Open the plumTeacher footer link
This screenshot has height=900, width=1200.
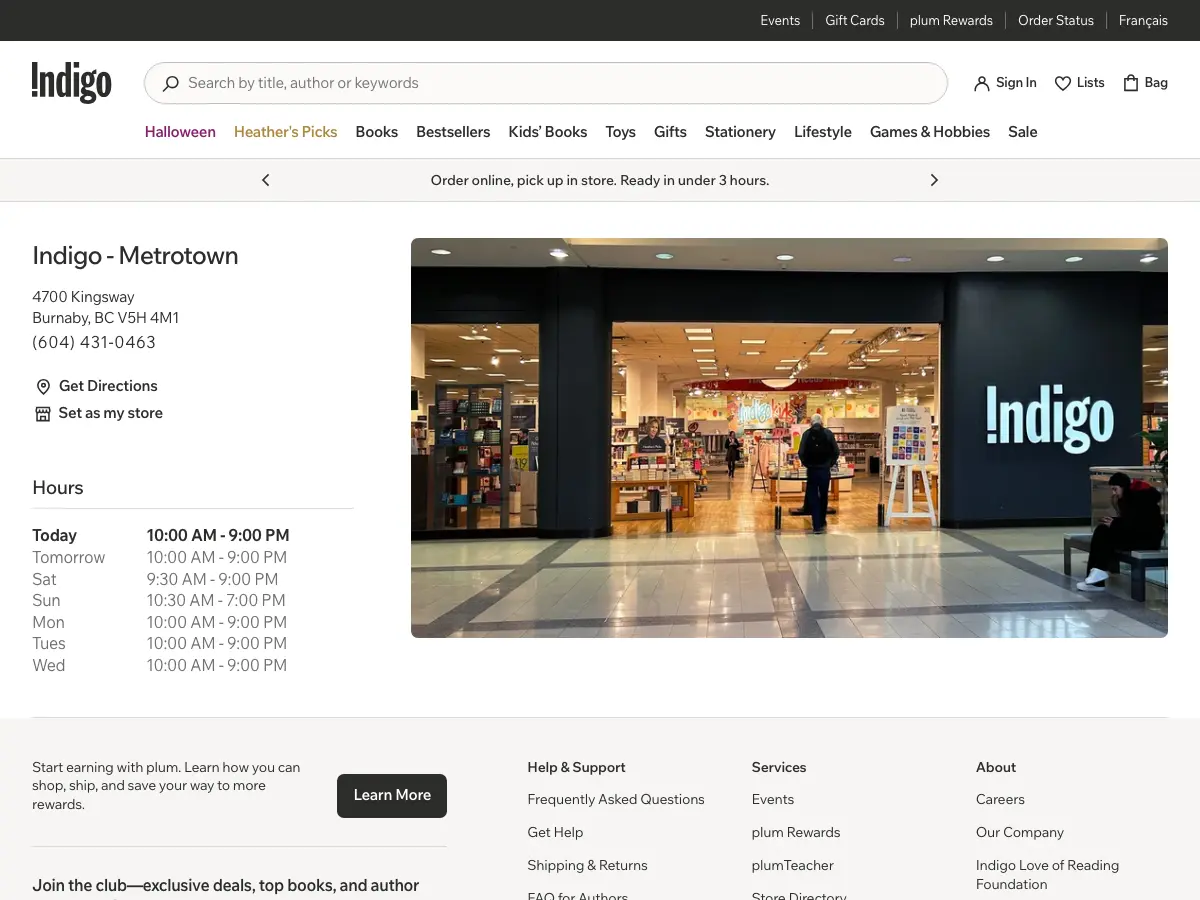coord(793,865)
